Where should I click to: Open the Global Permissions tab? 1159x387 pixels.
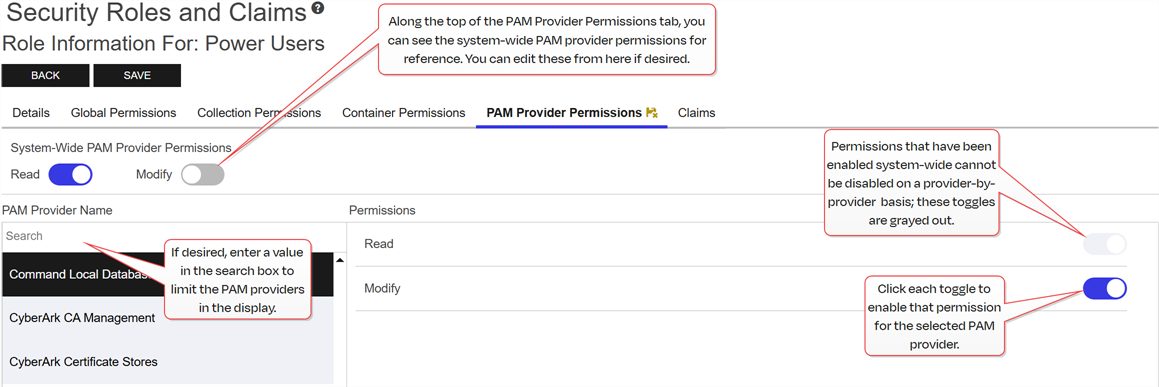[x=123, y=113]
